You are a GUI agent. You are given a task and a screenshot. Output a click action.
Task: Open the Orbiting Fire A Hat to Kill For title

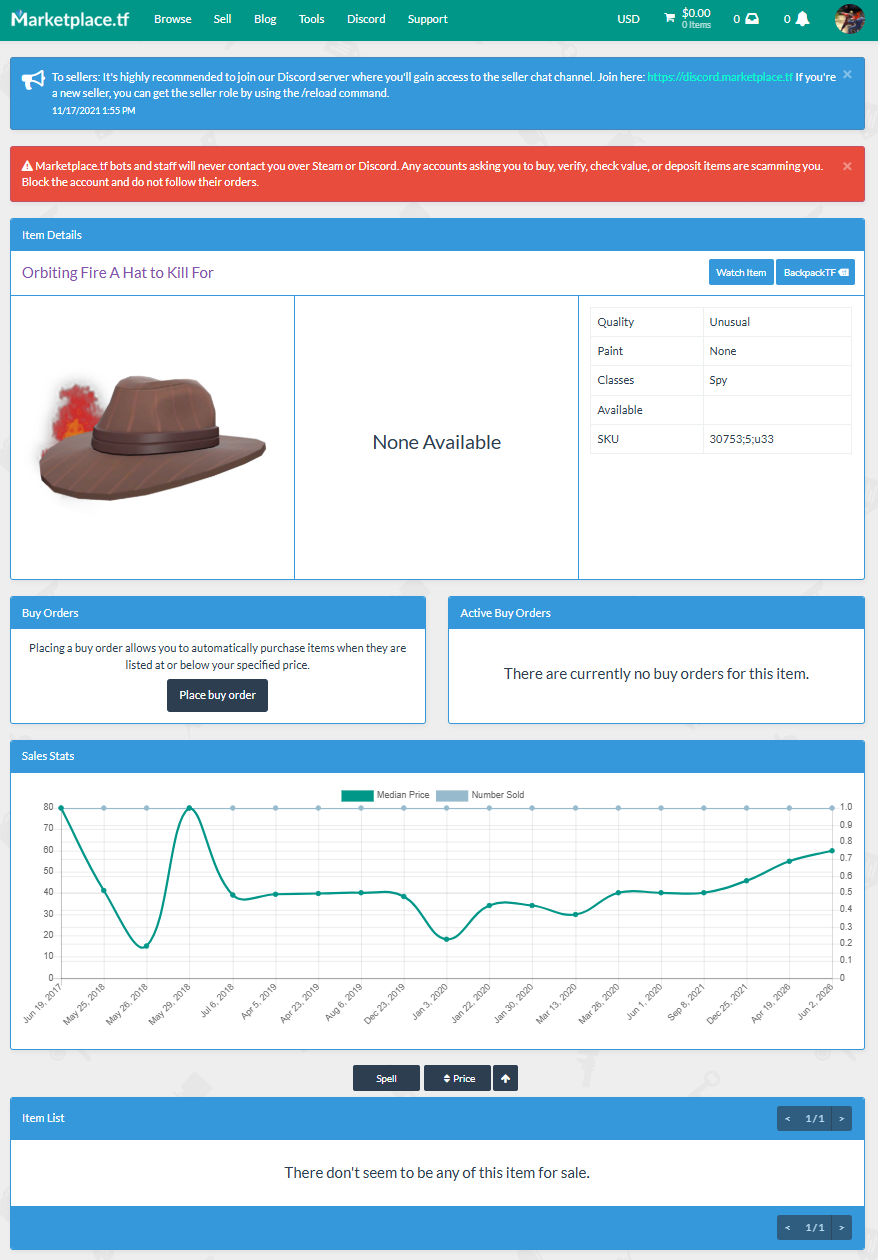click(x=118, y=272)
